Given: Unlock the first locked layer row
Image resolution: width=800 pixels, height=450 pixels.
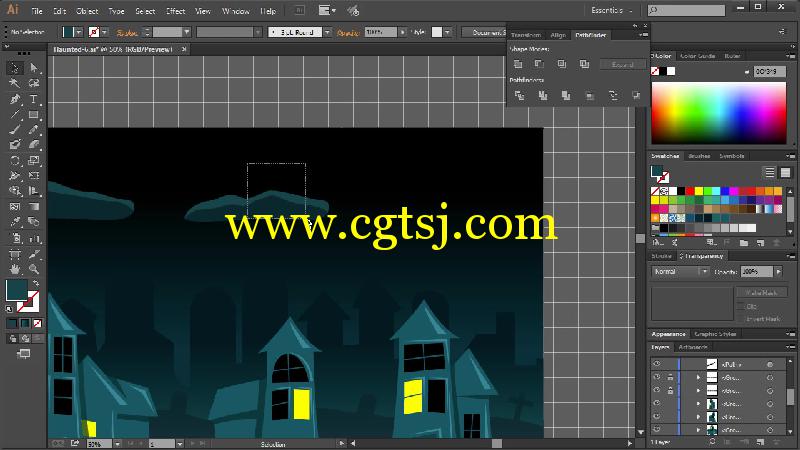Looking at the screenshot, I should coord(670,377).
